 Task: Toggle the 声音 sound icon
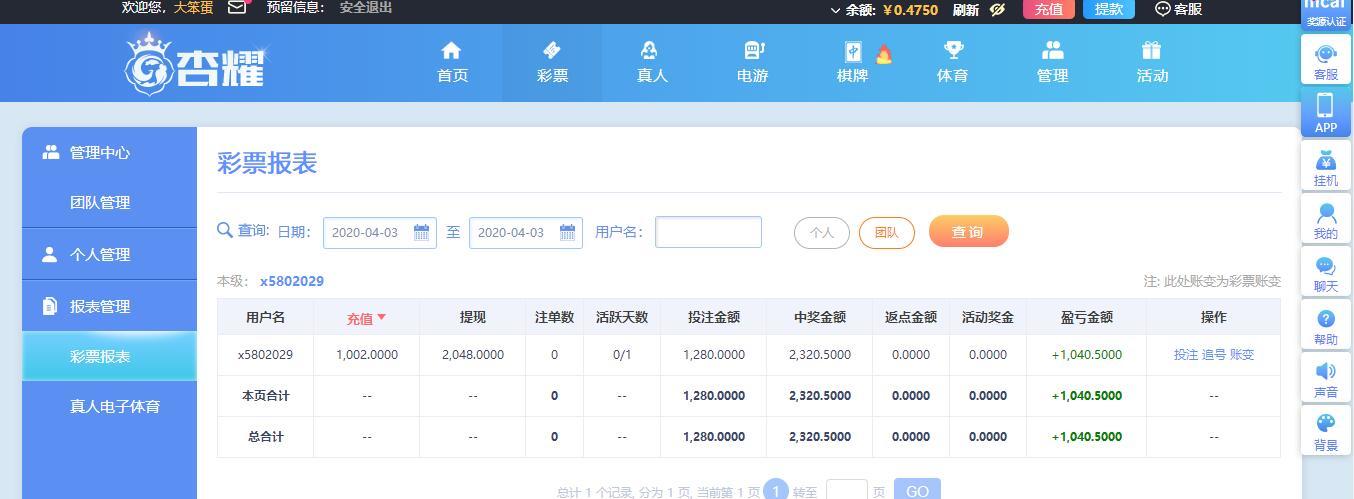1326,379
